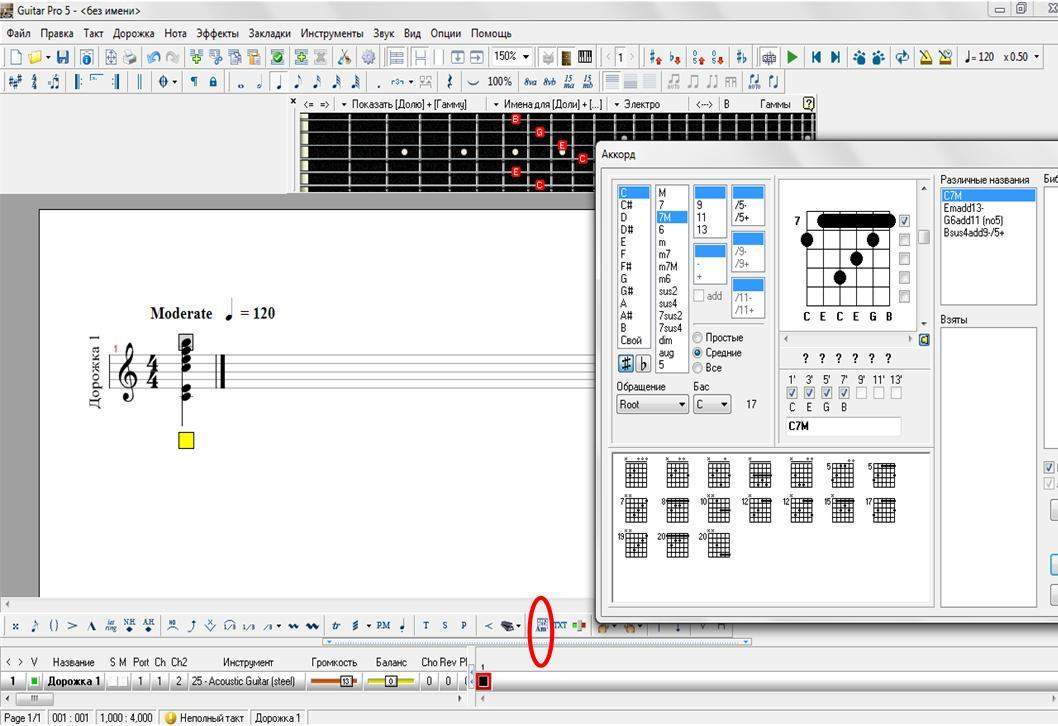This screenshot has height=726, width=1058.
Task: Toggle the 'add' checkbox in chord dialog
Action: click(699, 296)
